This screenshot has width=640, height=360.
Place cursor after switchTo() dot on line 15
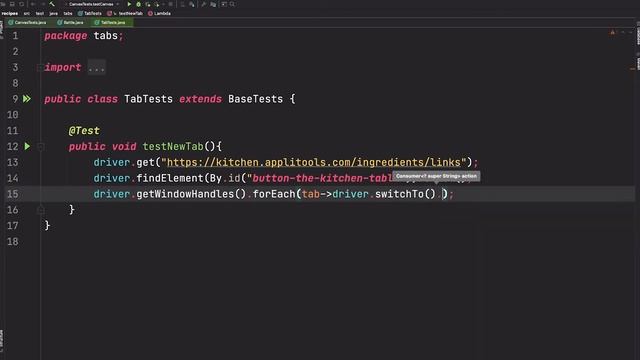(443, 194)
